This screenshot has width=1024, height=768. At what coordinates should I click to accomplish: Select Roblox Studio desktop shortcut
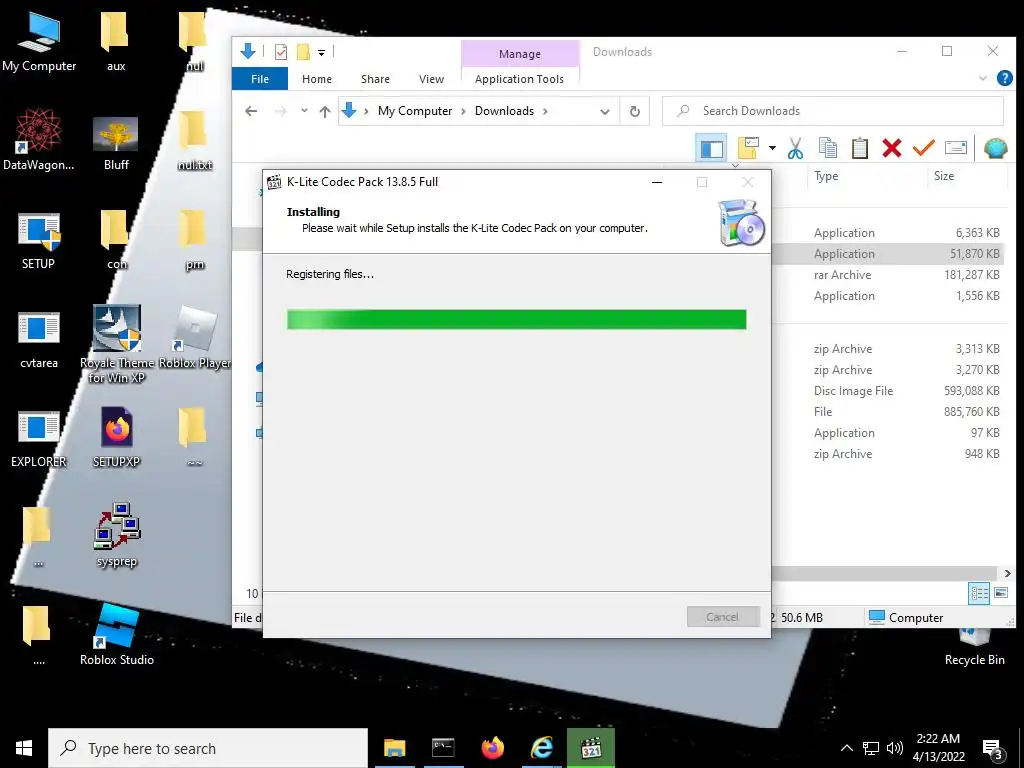(117, 633)
